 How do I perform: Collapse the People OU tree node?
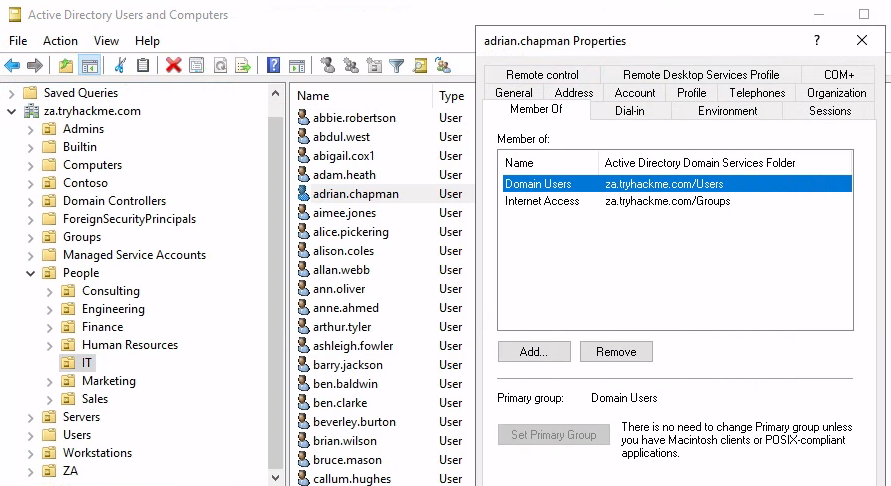click(30, 273)
